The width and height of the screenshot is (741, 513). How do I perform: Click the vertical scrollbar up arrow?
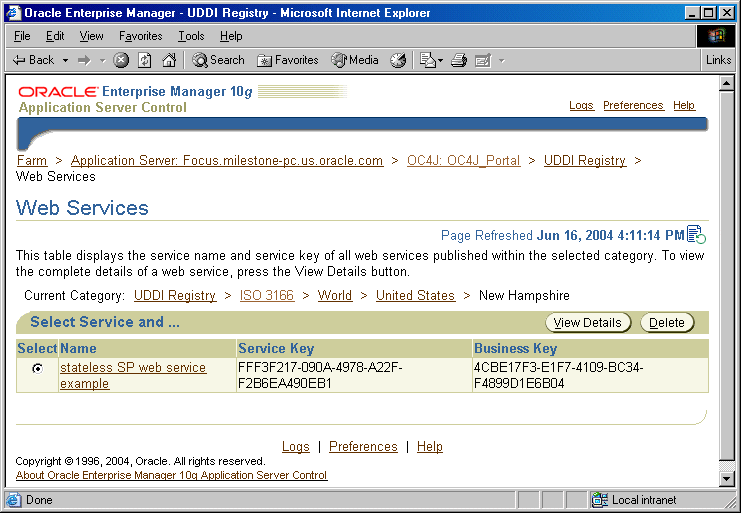[x=726, y=83]
